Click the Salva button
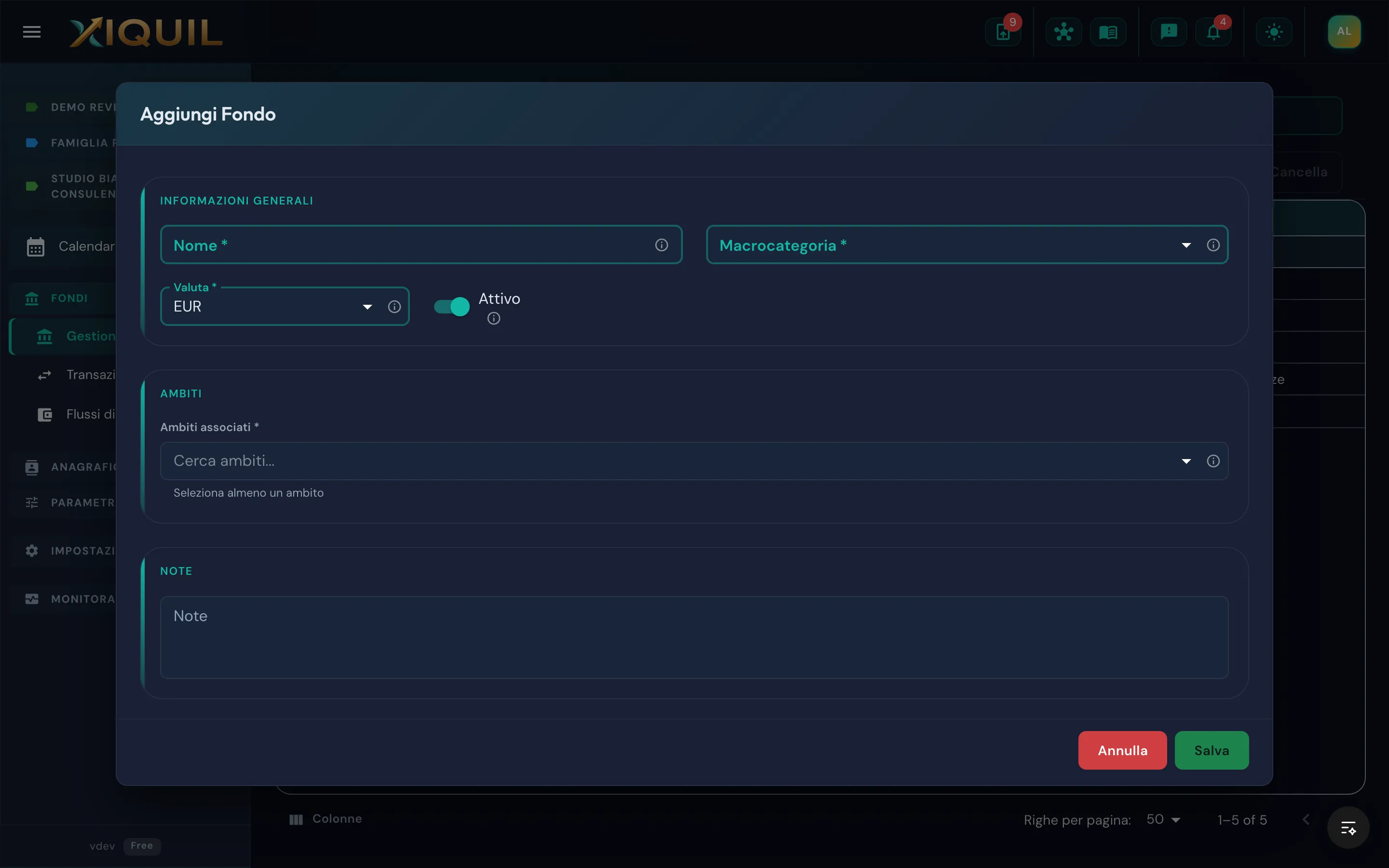The image size is (1389, 868). (1212, 750)
